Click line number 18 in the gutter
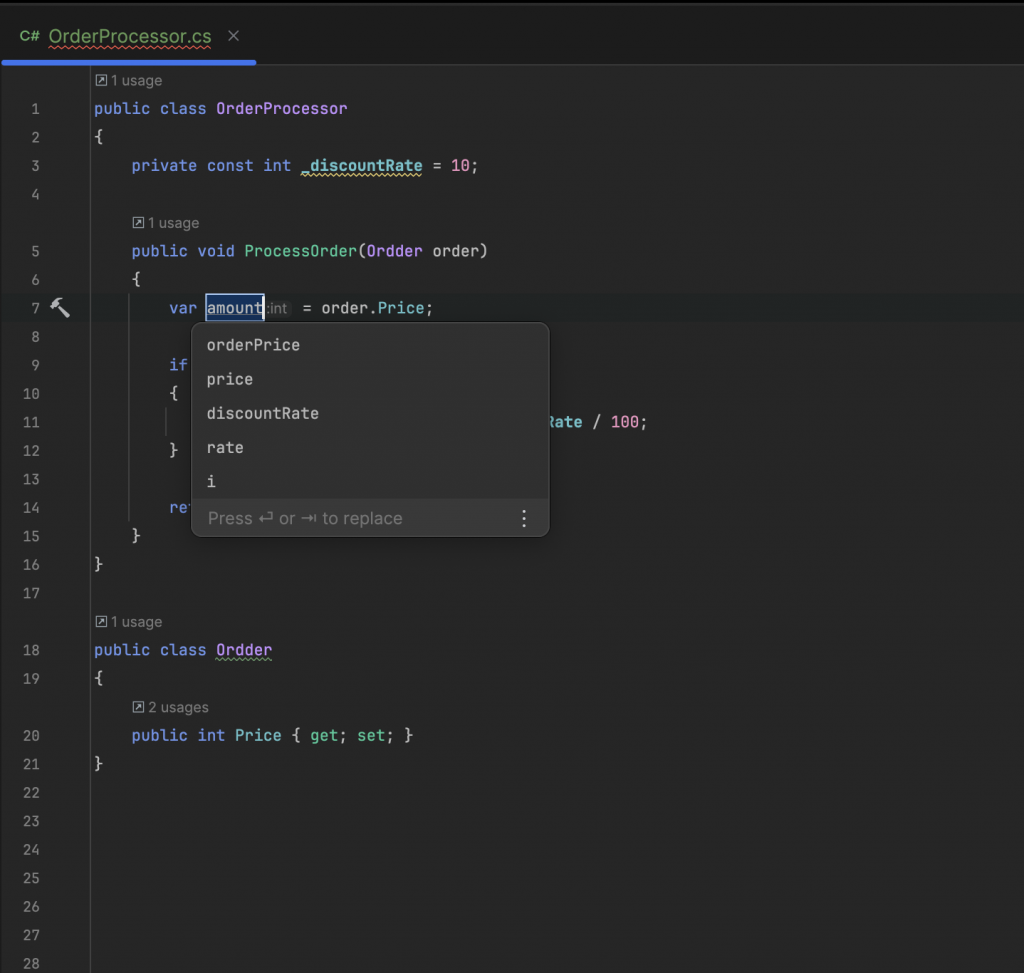This screenshot has height=973, width=1024. [x=31, y=650]
